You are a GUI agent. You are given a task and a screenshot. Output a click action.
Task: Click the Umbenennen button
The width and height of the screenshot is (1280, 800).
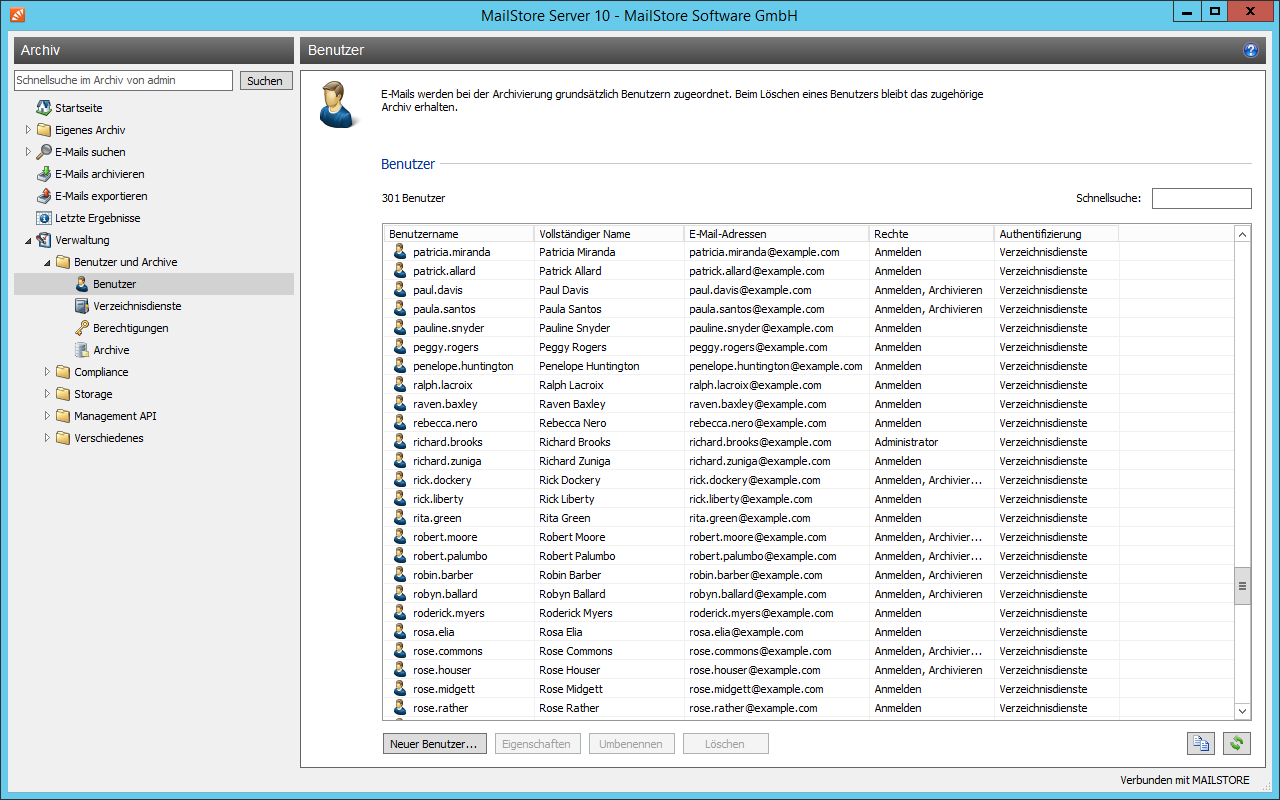point(632,744)
